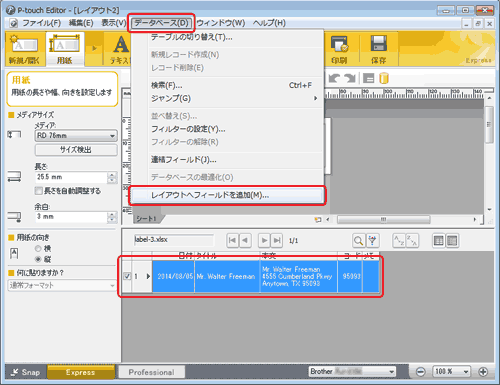Adjust the margin (余白) stepper arrows

click(112, 217)
